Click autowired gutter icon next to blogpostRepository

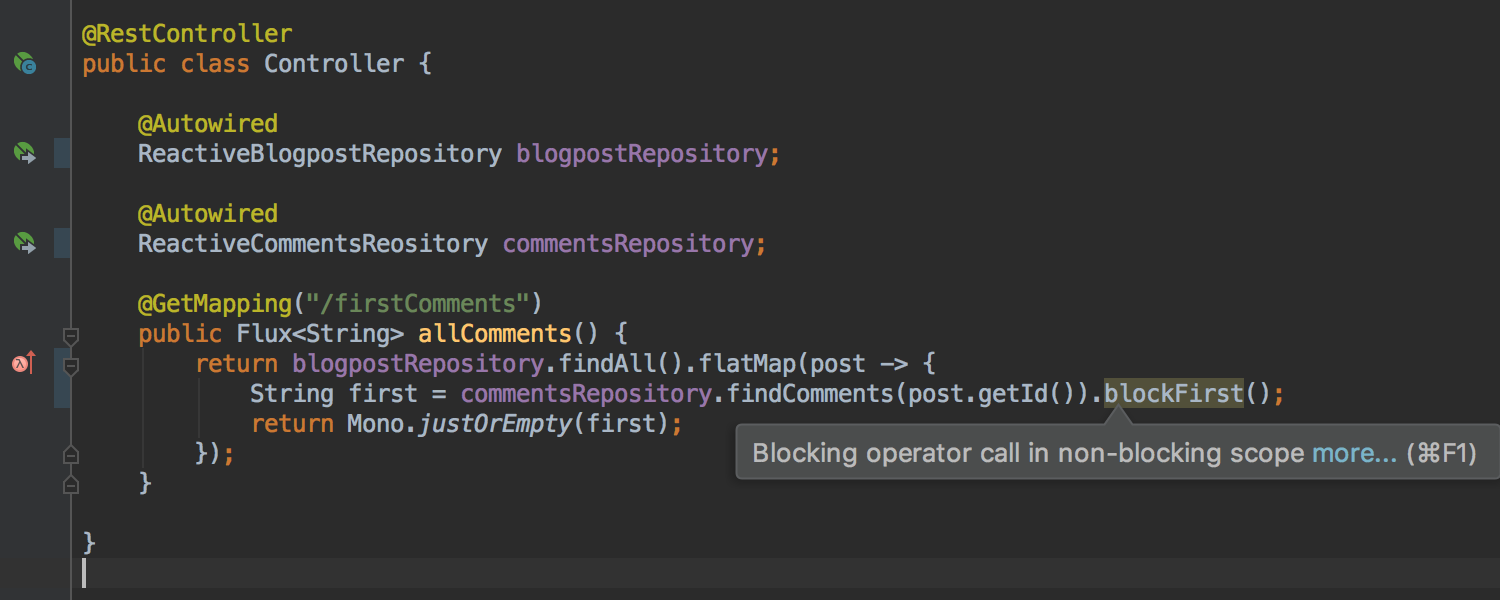click(25, 154)
